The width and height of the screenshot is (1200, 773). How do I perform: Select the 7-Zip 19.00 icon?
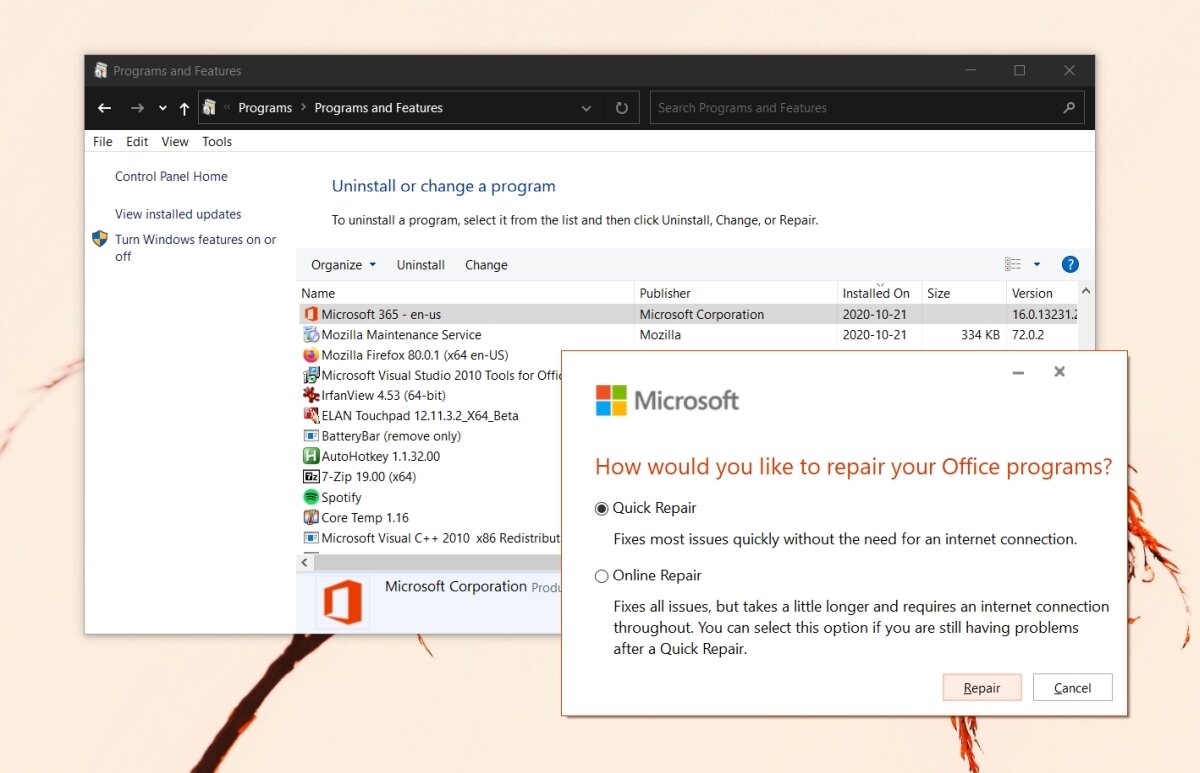311,477
